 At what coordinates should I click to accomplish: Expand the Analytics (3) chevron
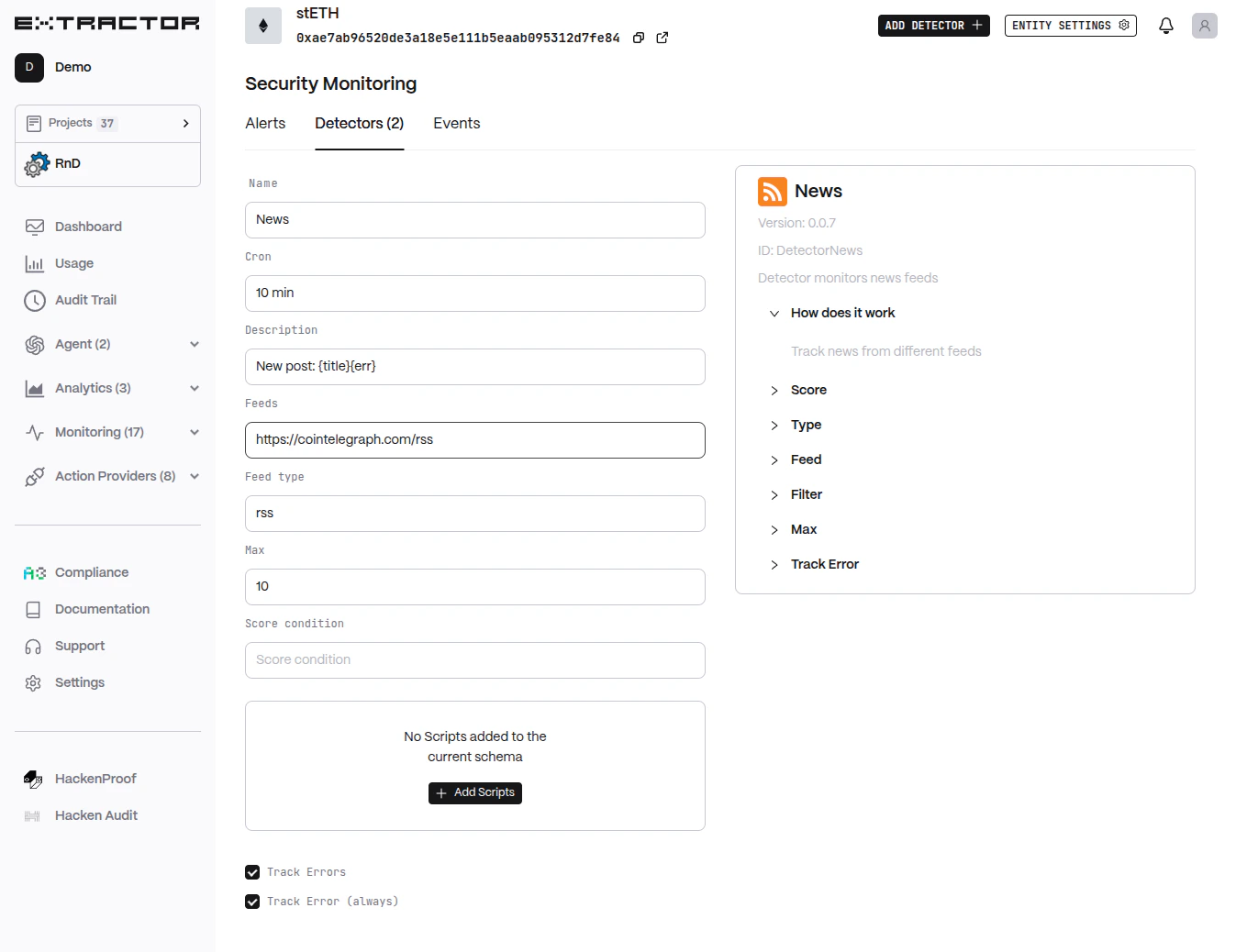point(195,388)
